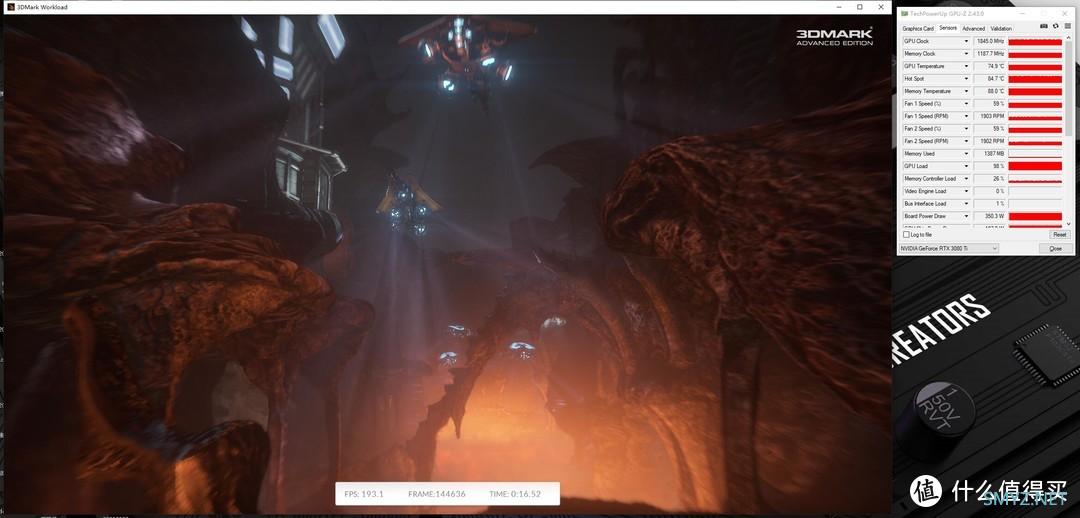This screenshot has width=1080, height=518.
Task: Click the TIME: 0:16.52 readout in 3DMark
Action: coord(515,494)
